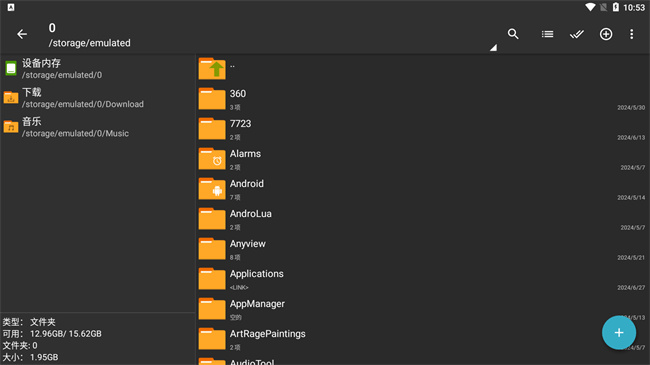Image resolution: width=650 pixels, height=365 pixels.
Task: Tap the Wi-Fi status bar icon
Action: click(x=590, y=7)
